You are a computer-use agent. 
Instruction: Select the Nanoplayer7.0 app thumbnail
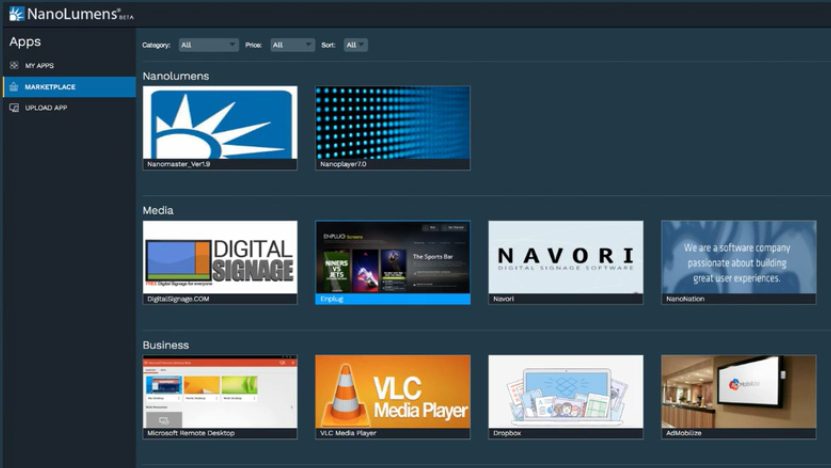tap(392, 122)
